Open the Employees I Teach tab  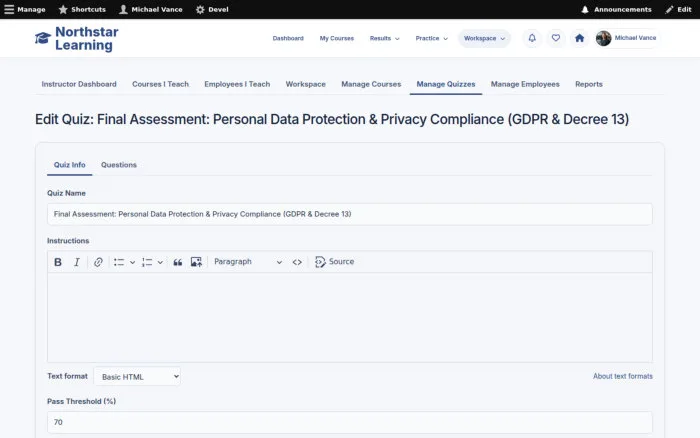[237, 84]
